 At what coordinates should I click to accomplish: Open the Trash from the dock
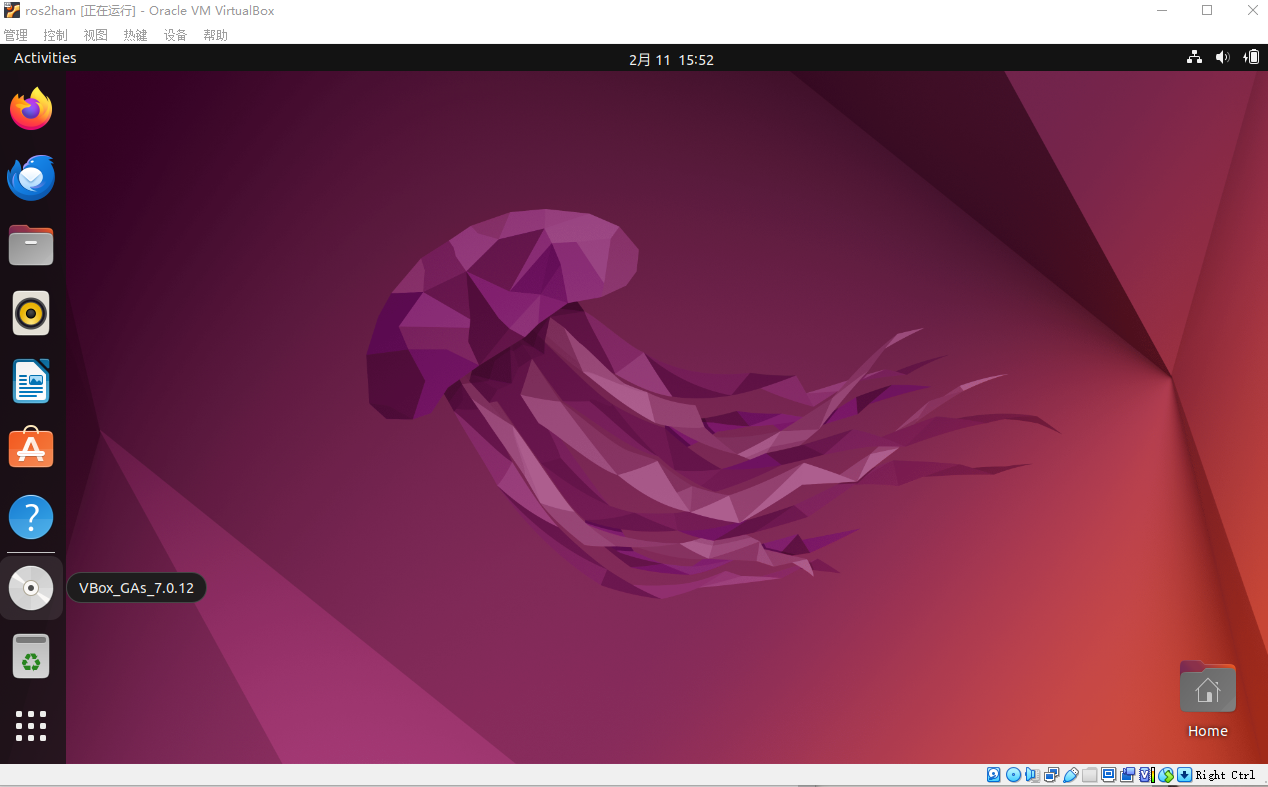click(31, 656)
